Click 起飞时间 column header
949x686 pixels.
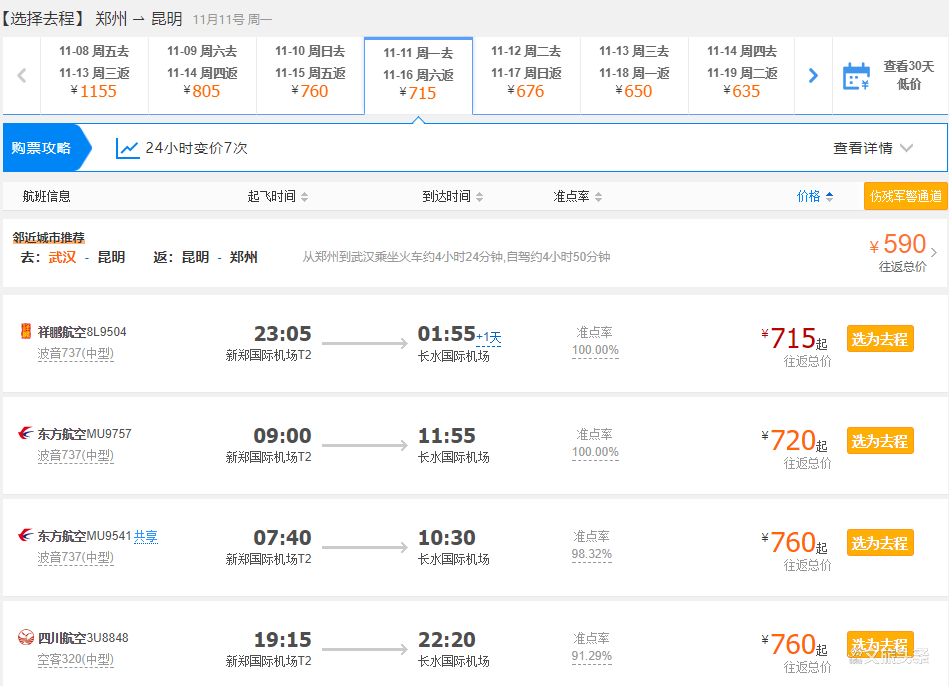(272, 196)
